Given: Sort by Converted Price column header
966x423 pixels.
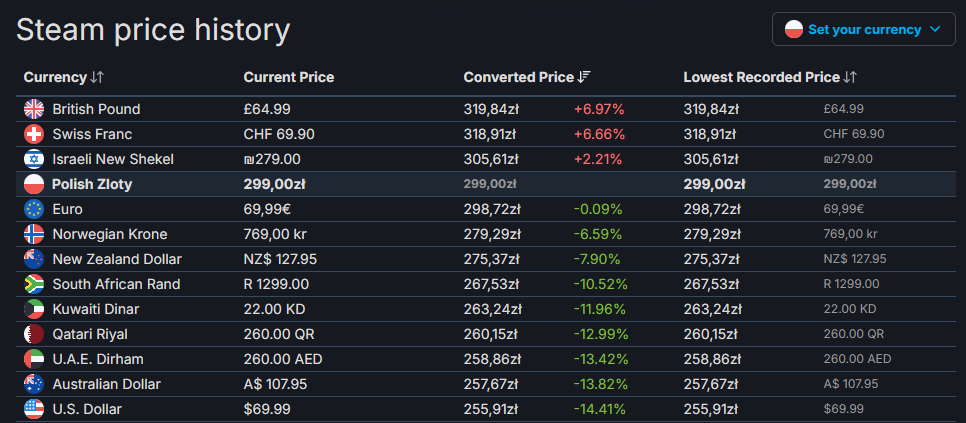Looking at the screenshot, I should (527, 78).
